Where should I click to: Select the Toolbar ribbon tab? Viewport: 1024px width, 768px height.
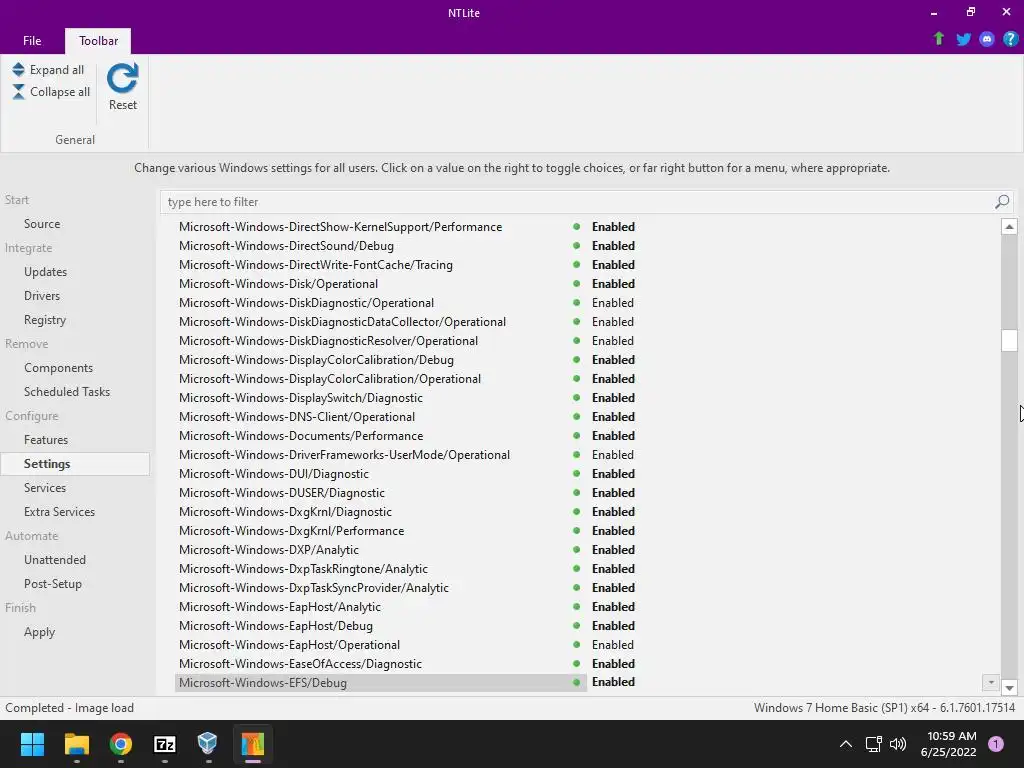pyautogui.click(x=99, y=40)
